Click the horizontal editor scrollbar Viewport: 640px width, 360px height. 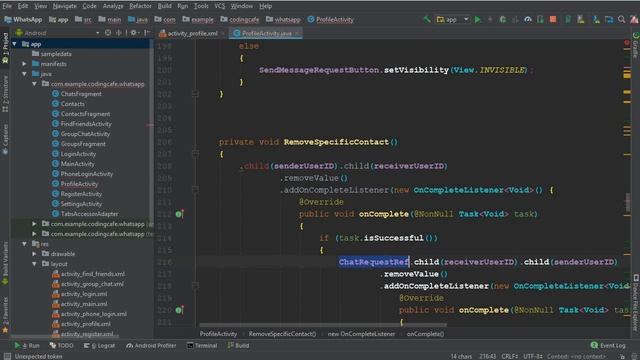[x=323, y=325]
